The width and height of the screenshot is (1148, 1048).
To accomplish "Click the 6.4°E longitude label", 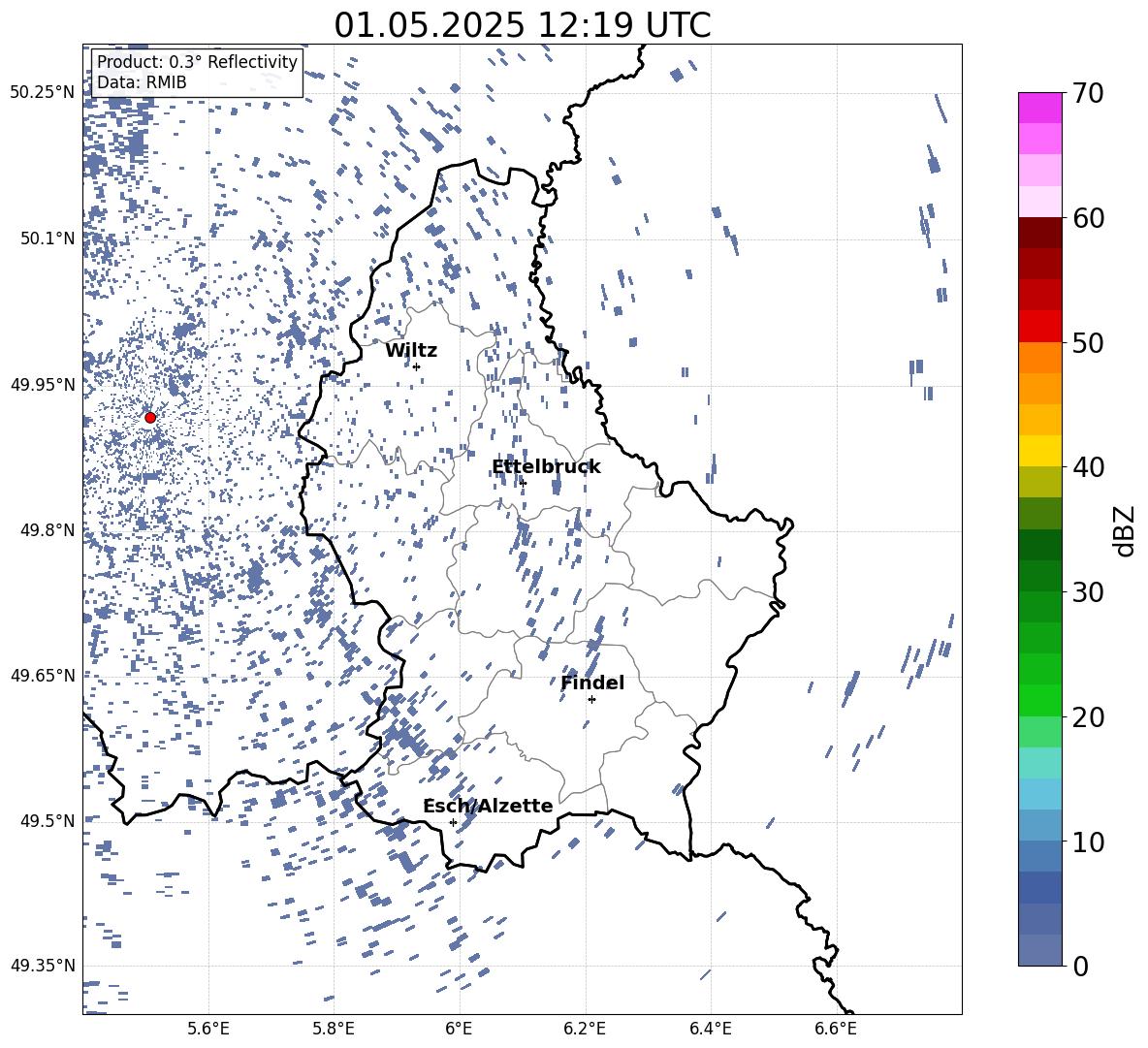I will click(x=710, y=1029).
